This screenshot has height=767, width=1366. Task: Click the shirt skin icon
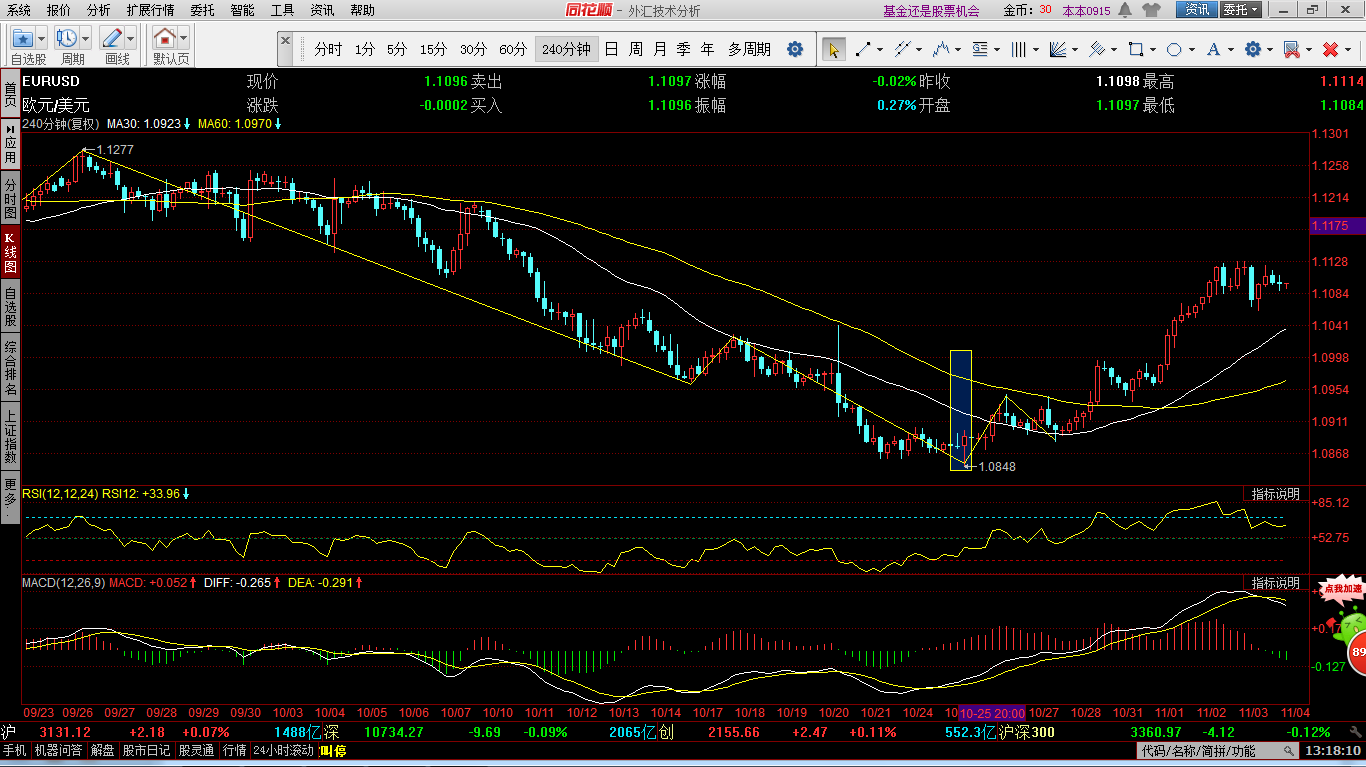coord(1151,10)
